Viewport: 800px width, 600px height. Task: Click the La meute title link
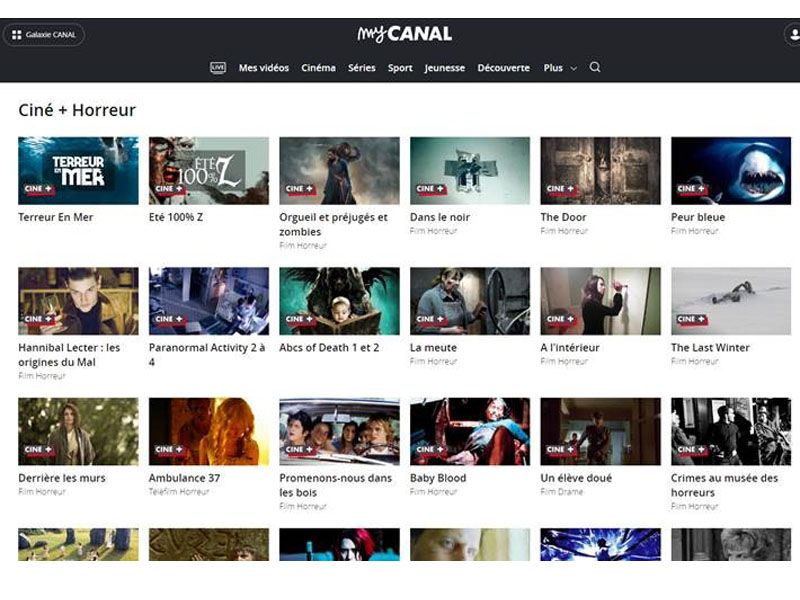point(433,348)
